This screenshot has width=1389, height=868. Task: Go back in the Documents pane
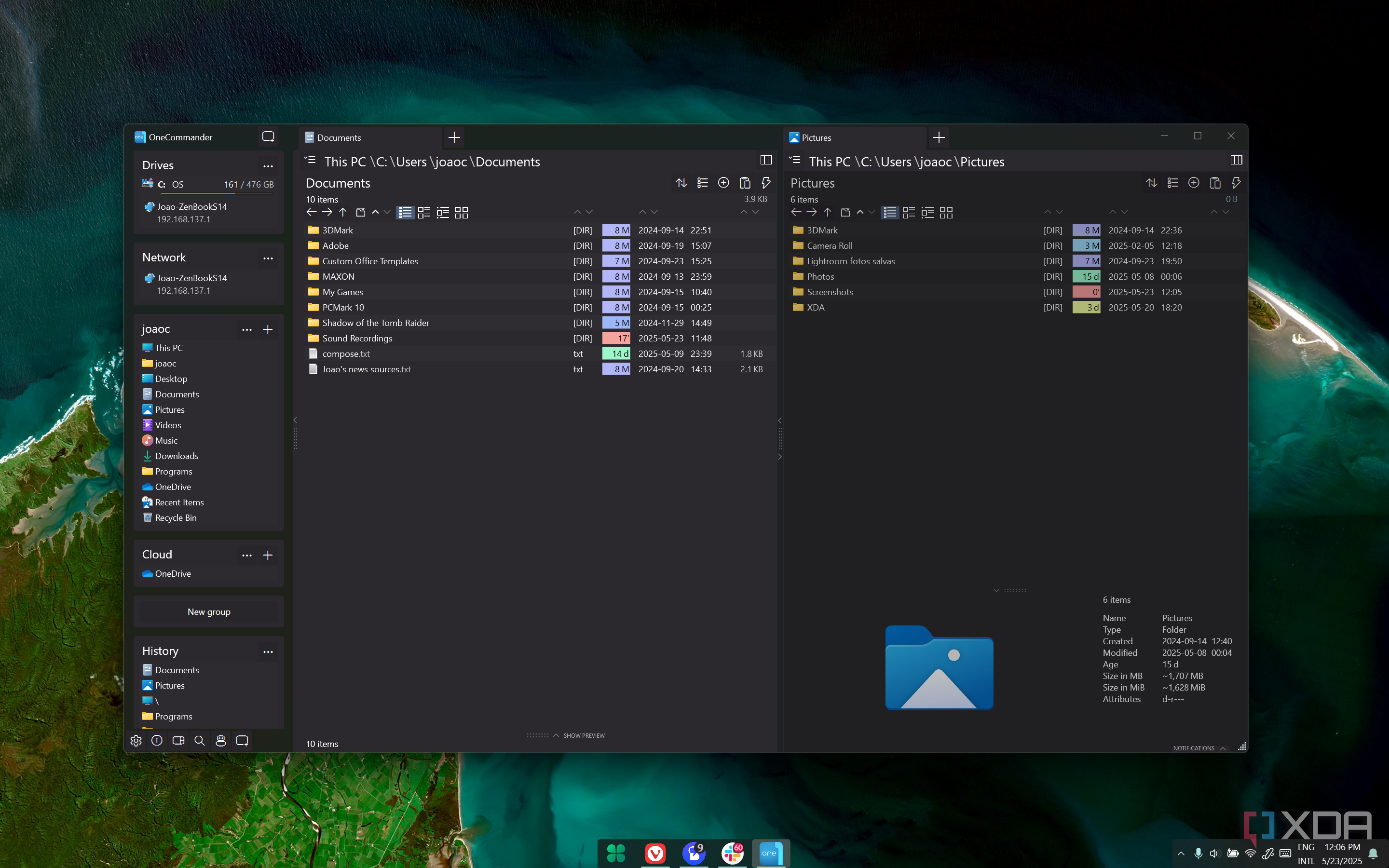coord(312,212)
